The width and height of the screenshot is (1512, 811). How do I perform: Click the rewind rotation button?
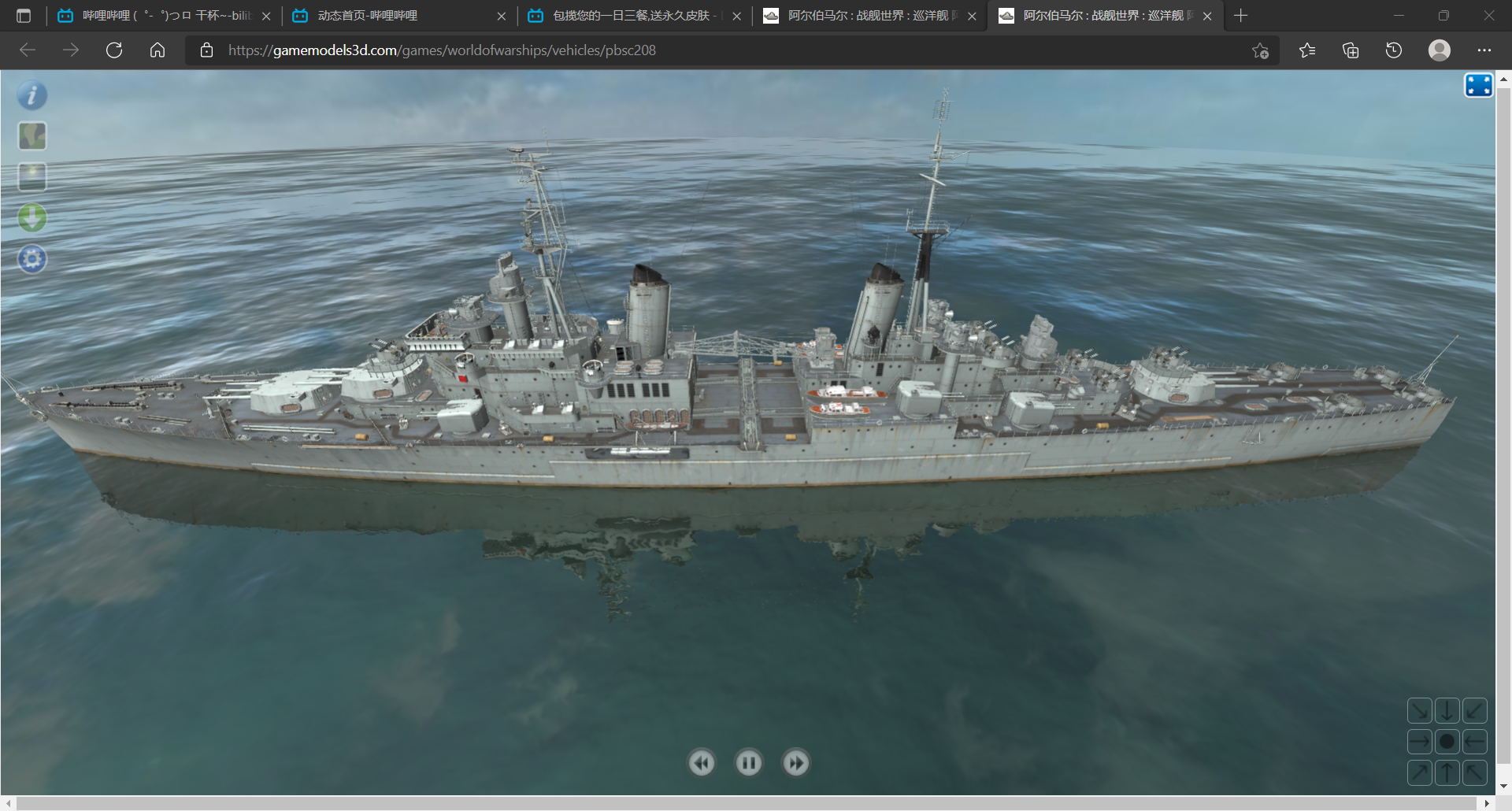coord(702,763)
